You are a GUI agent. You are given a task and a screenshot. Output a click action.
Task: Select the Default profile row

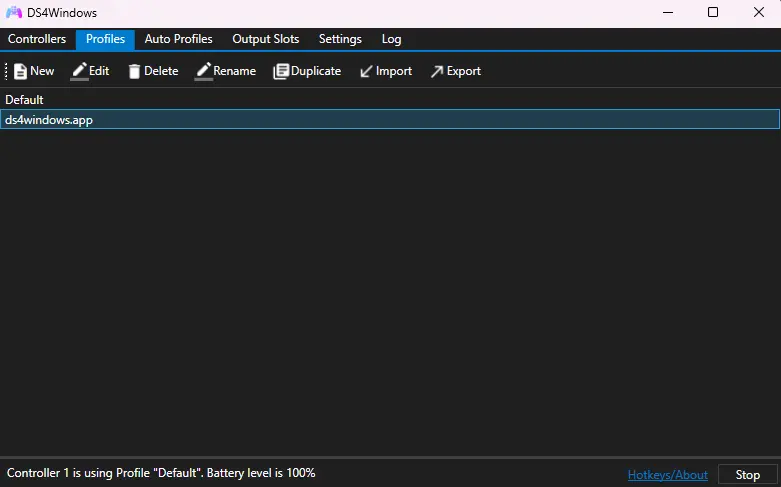(390, 100)
